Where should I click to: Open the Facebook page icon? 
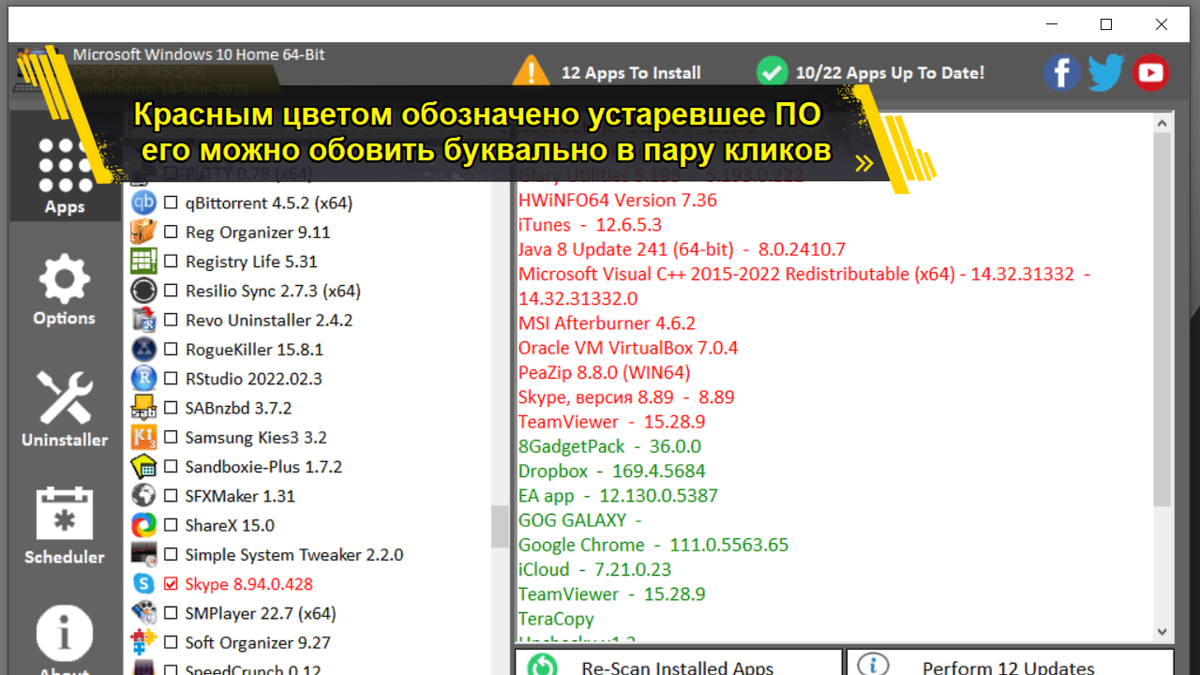pyautogui.click(x=1061, y=72)
